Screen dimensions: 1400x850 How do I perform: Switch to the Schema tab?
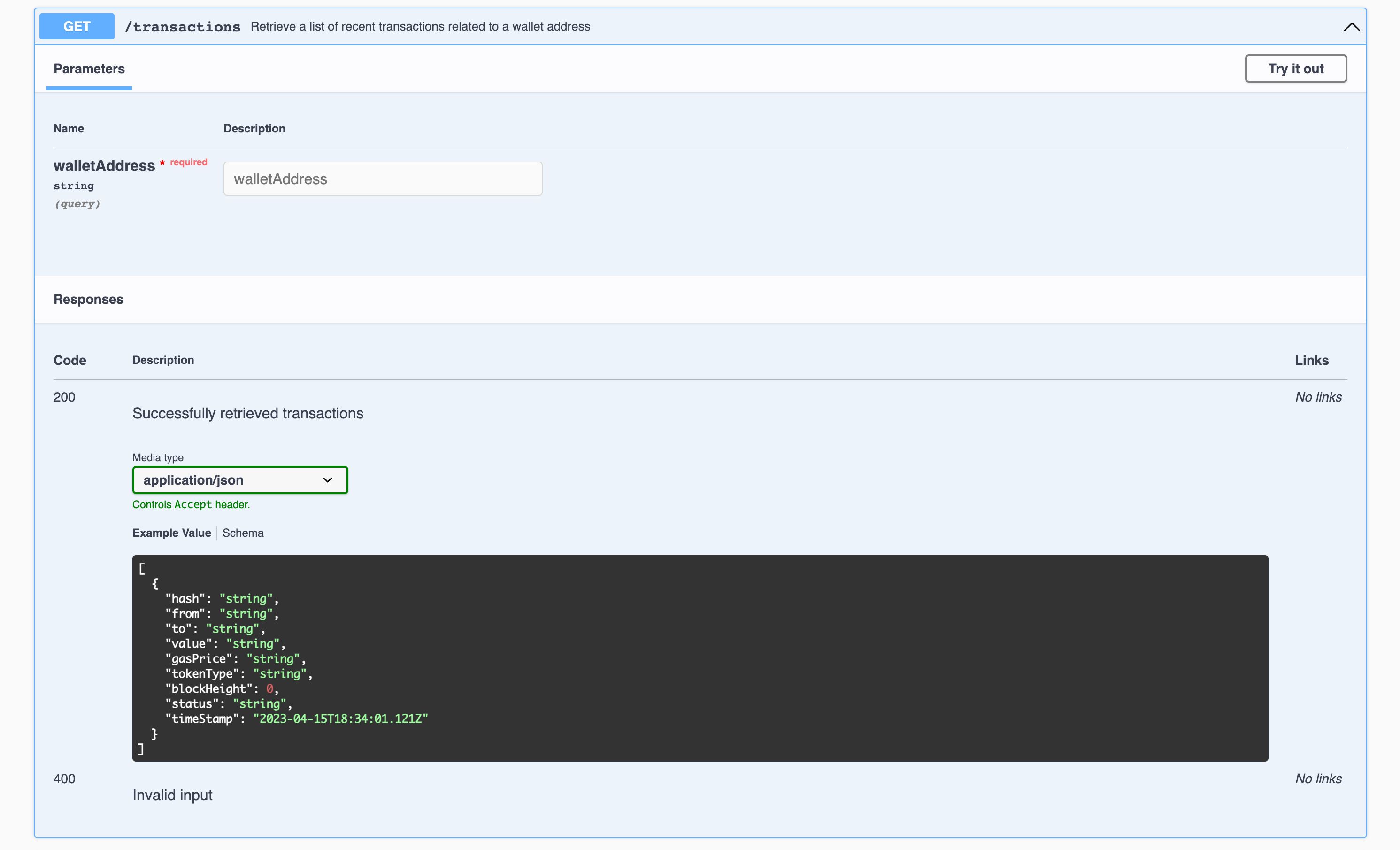pos(243,533)
